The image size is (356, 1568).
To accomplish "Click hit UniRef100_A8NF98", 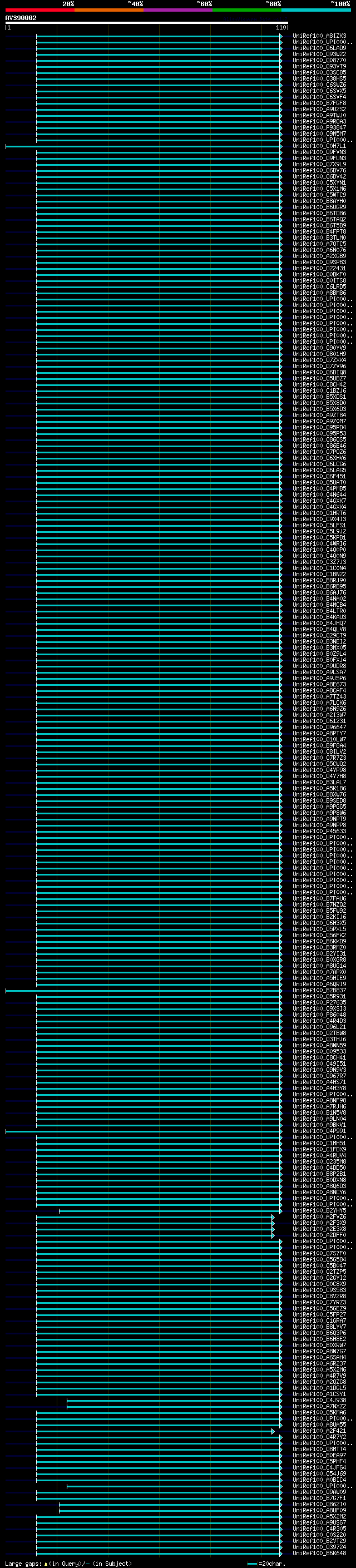I will [319, 1100].
